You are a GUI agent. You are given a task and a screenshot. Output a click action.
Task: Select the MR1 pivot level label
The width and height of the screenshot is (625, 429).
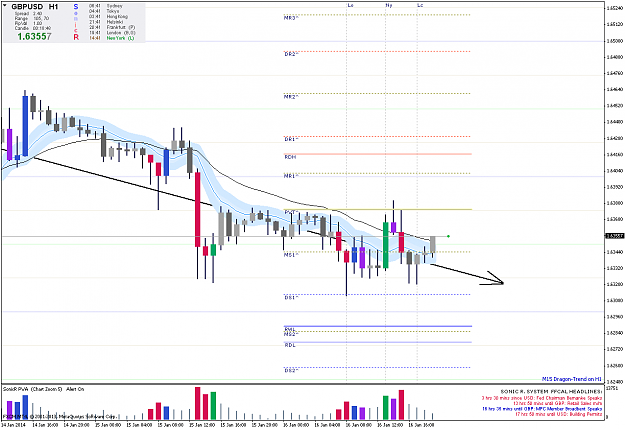pos(291,175)
